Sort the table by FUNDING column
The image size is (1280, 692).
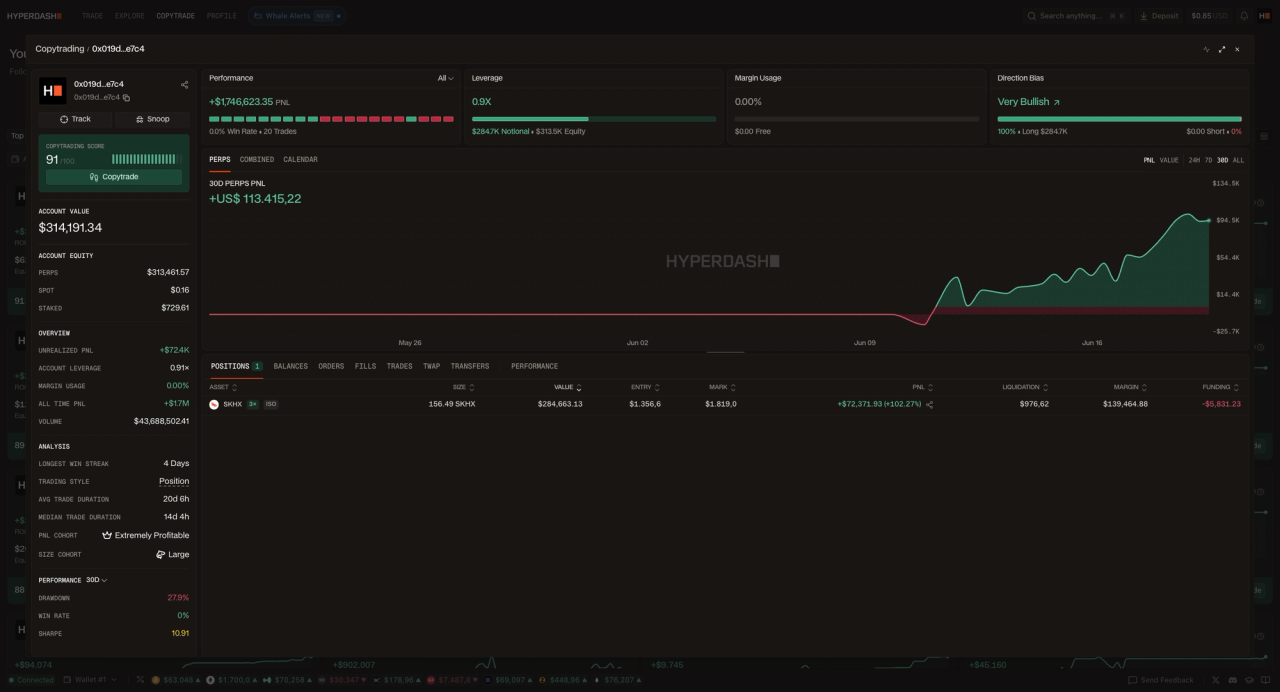point(1223,387)
